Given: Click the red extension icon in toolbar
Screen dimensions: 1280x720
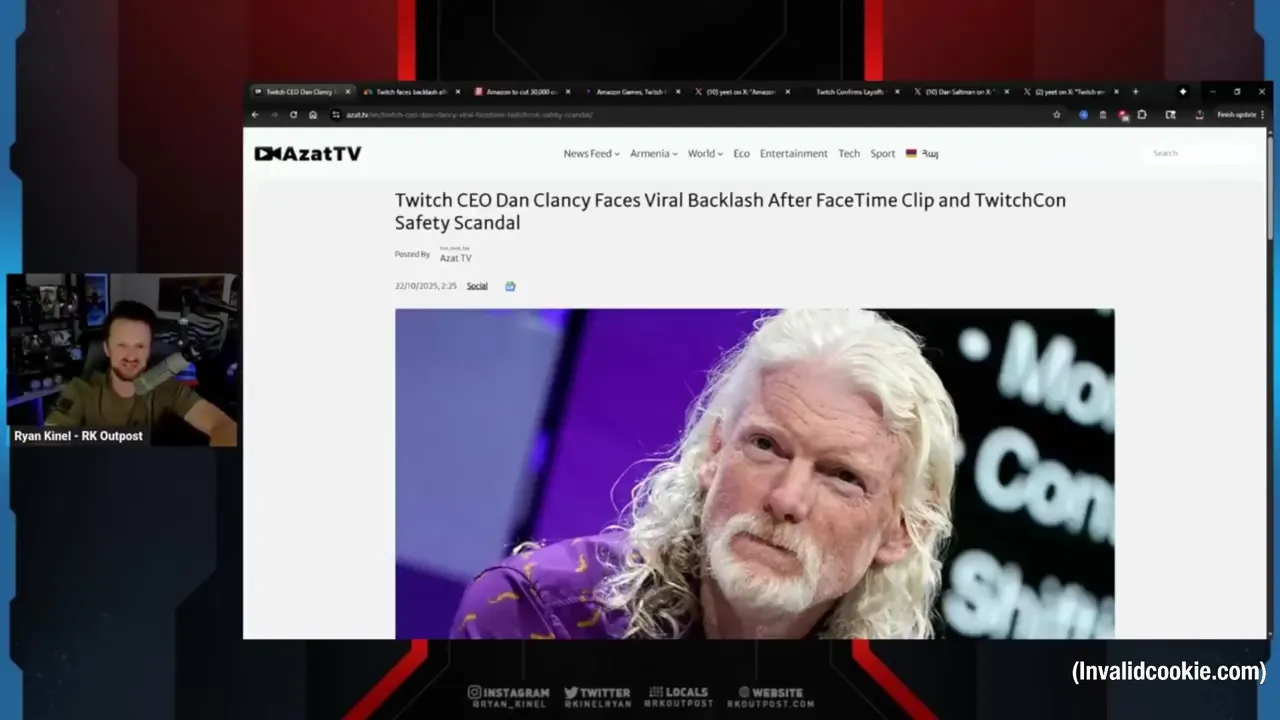Looking at the screenshot, I should coord(1123,115).
